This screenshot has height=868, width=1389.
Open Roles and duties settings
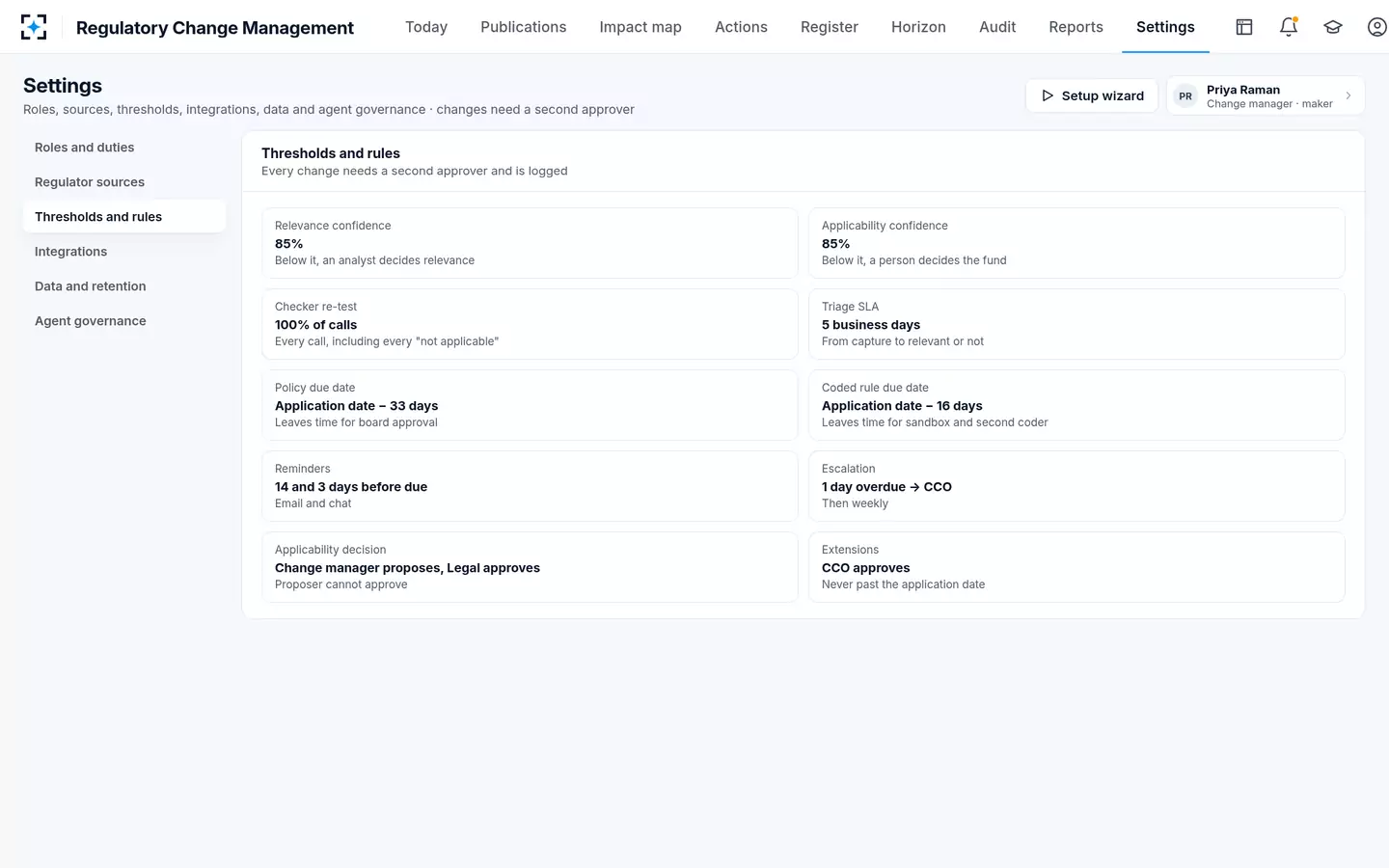(x=124, y=148)
